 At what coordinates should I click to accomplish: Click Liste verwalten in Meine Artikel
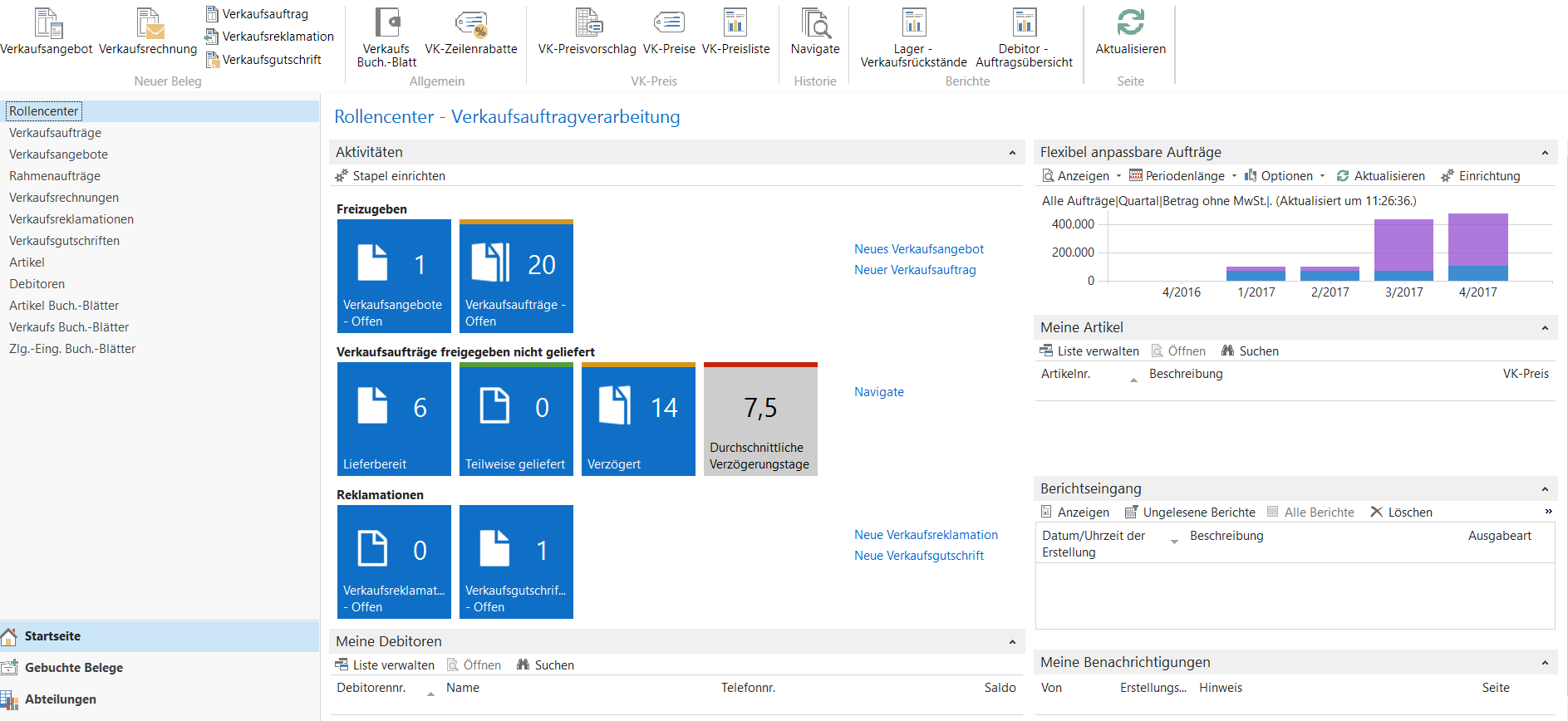(1089, 351)
